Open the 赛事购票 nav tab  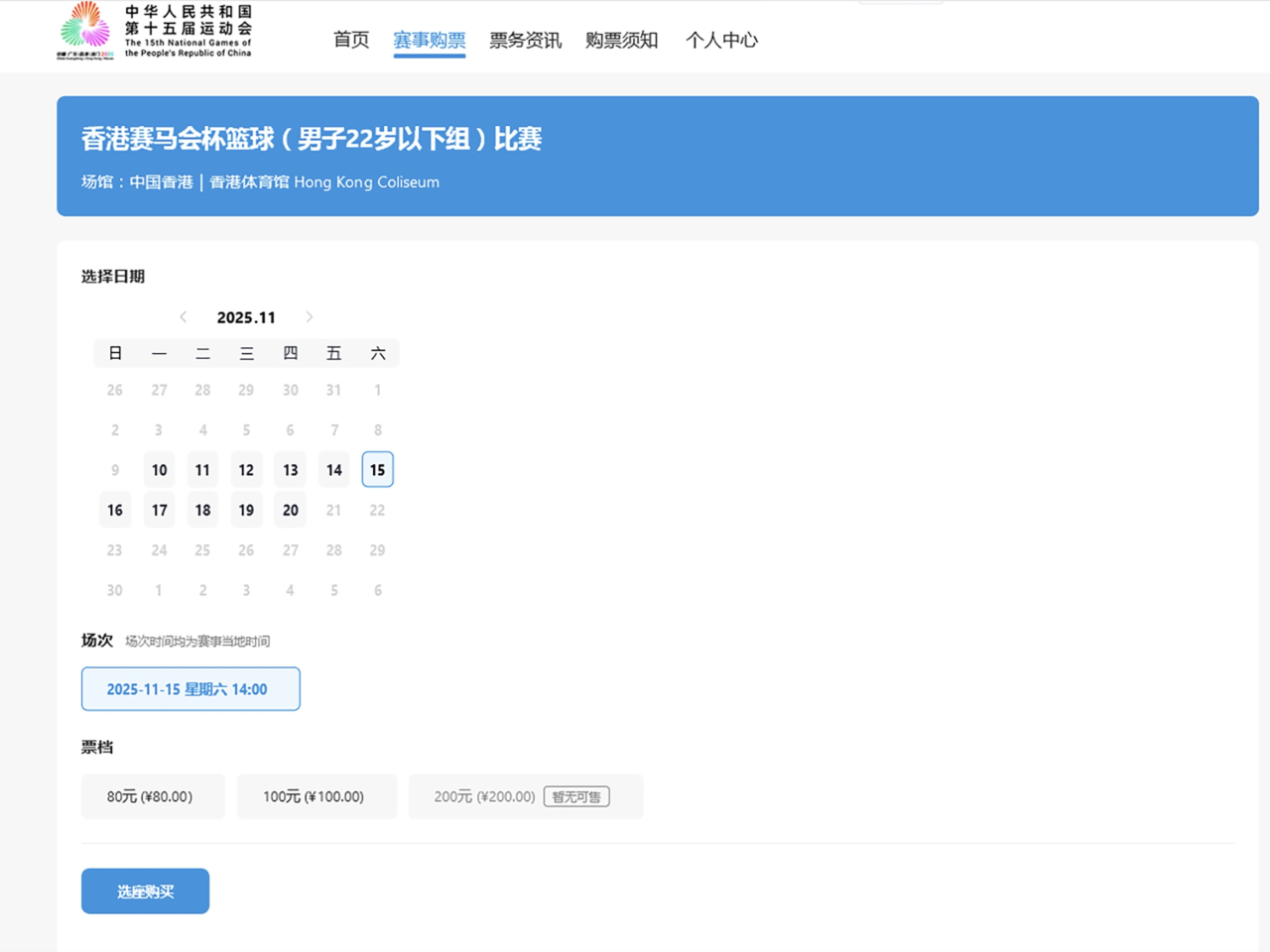(430, 40)
